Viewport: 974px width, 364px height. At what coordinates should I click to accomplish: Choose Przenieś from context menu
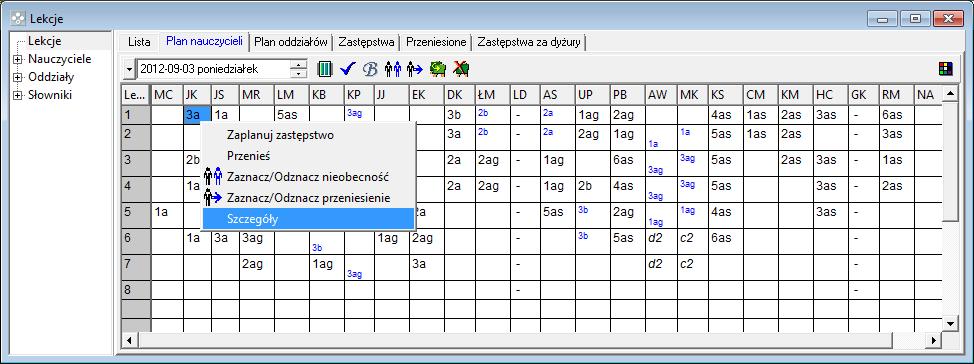point(309,156)
